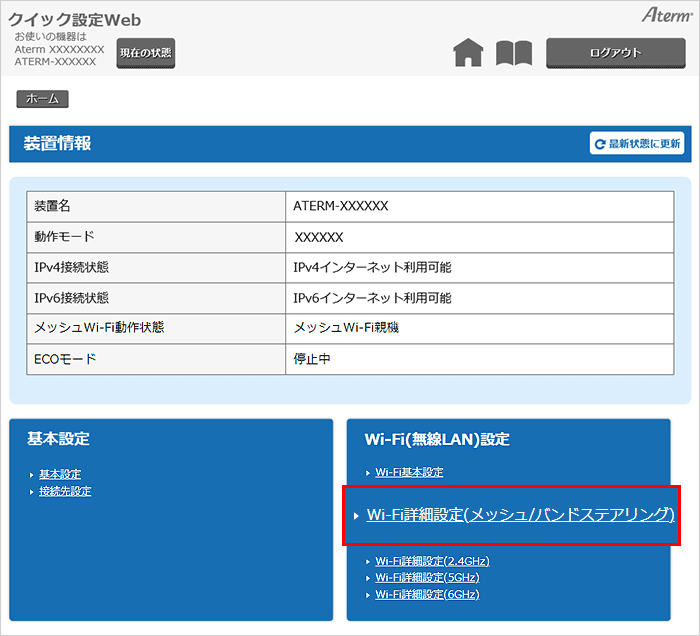Click the メッシュWi-Fi動作状態 row label
700x636 pixels.
click(x=99, y=328)
